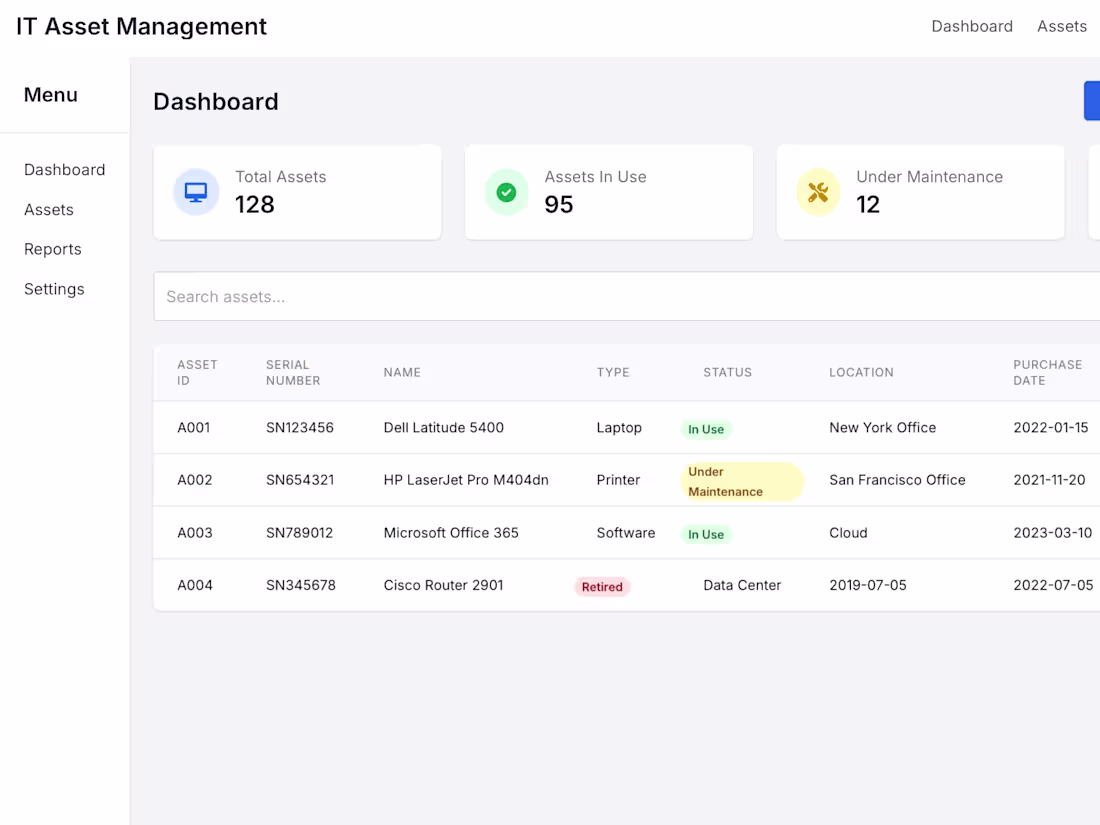Open Assets in the top navigation
The height and width of the screenshot is (825, 1100).
pyautogui.click(x=1061, y=27)
